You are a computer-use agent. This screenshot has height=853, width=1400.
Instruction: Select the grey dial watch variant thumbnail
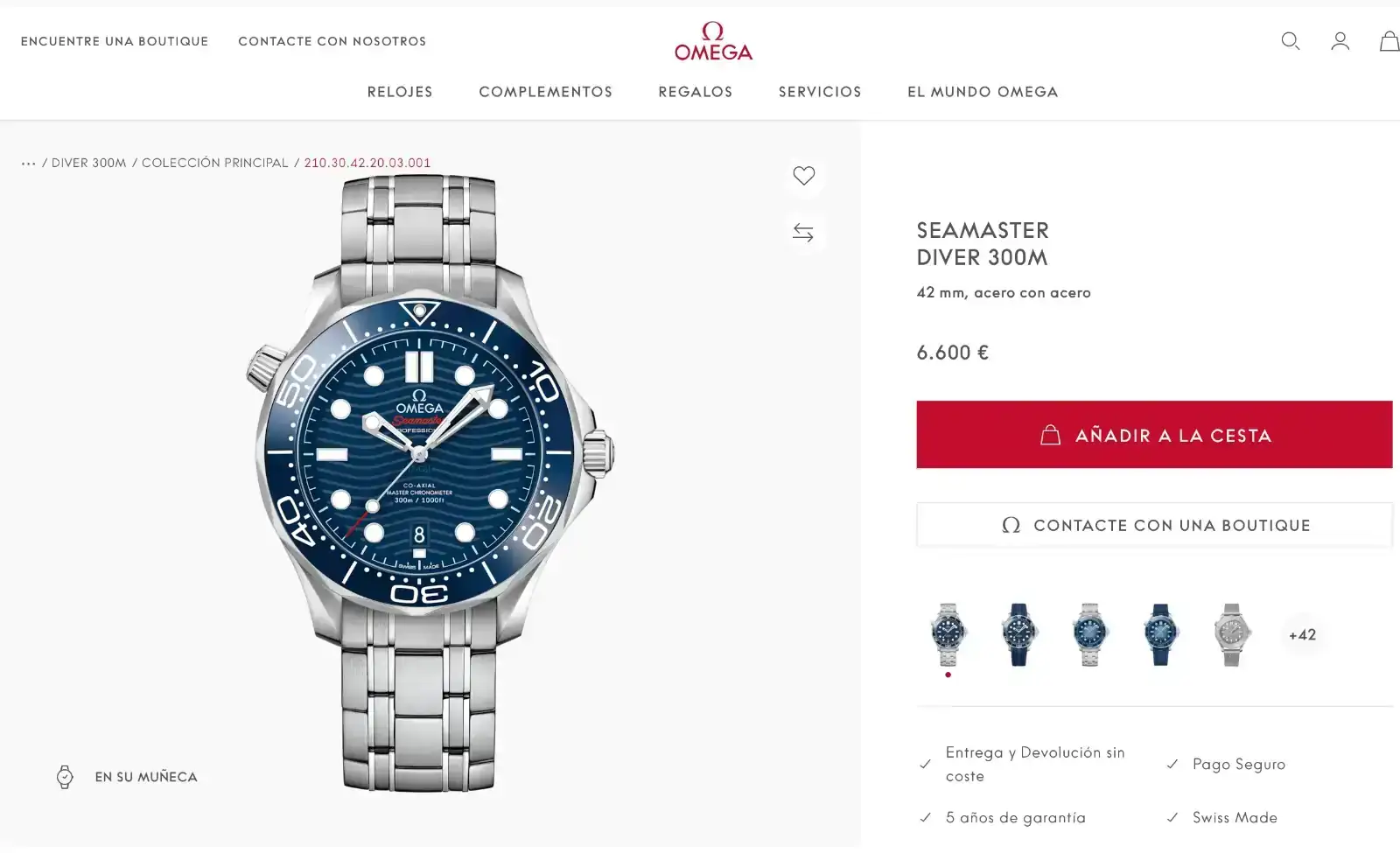coord(1231,635)
